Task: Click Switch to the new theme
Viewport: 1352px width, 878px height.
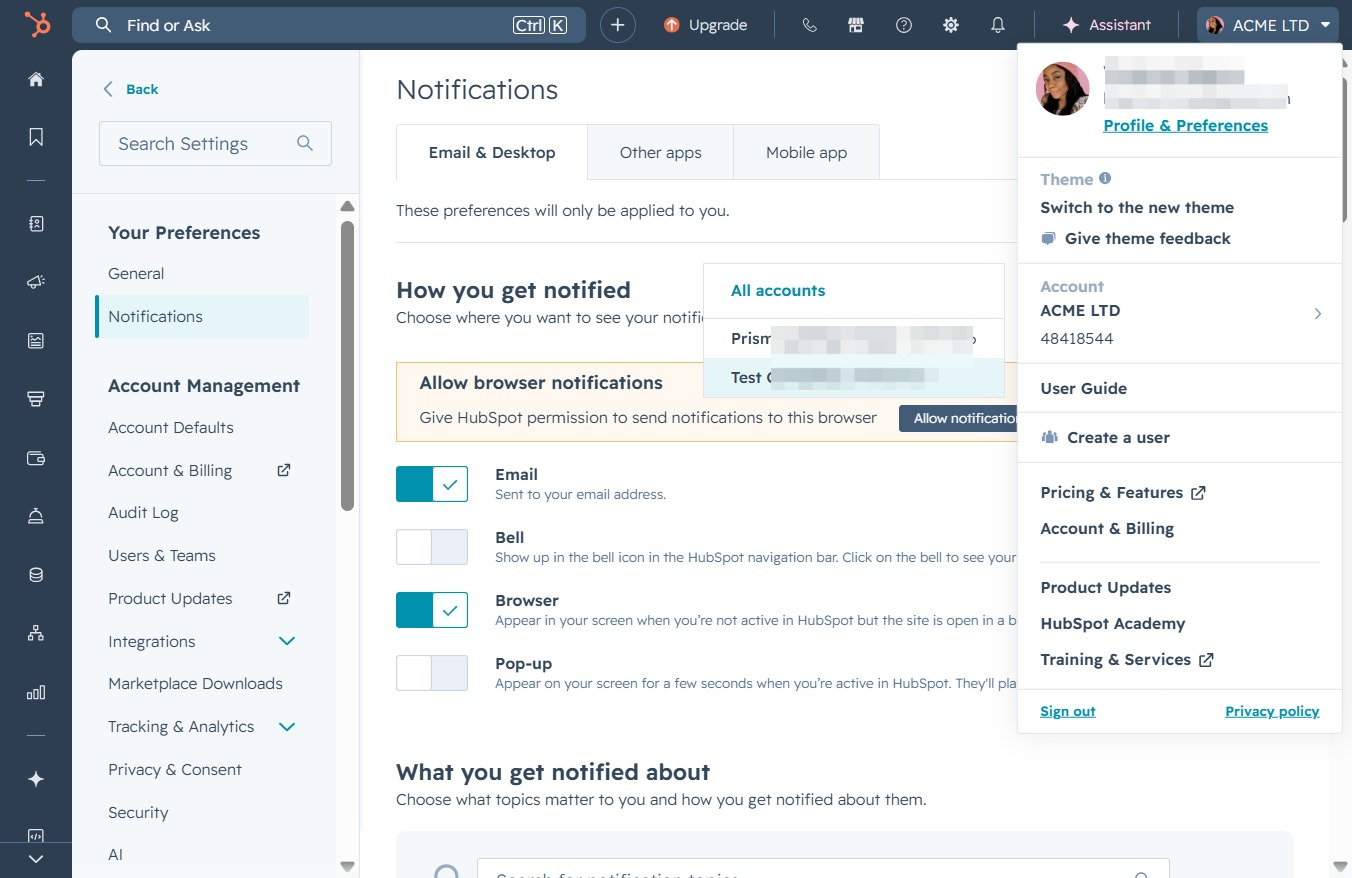Action: click(x=1137, y=208)
